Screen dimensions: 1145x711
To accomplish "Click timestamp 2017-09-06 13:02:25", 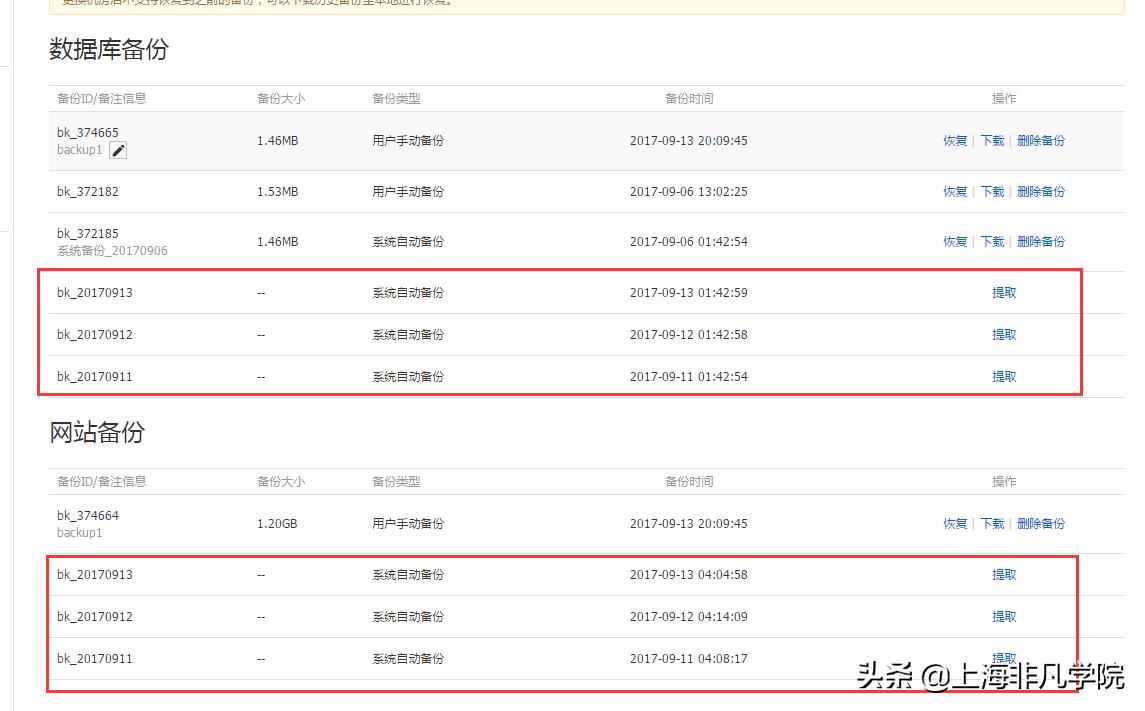I will pyautogui.click(x=689, y=192).
